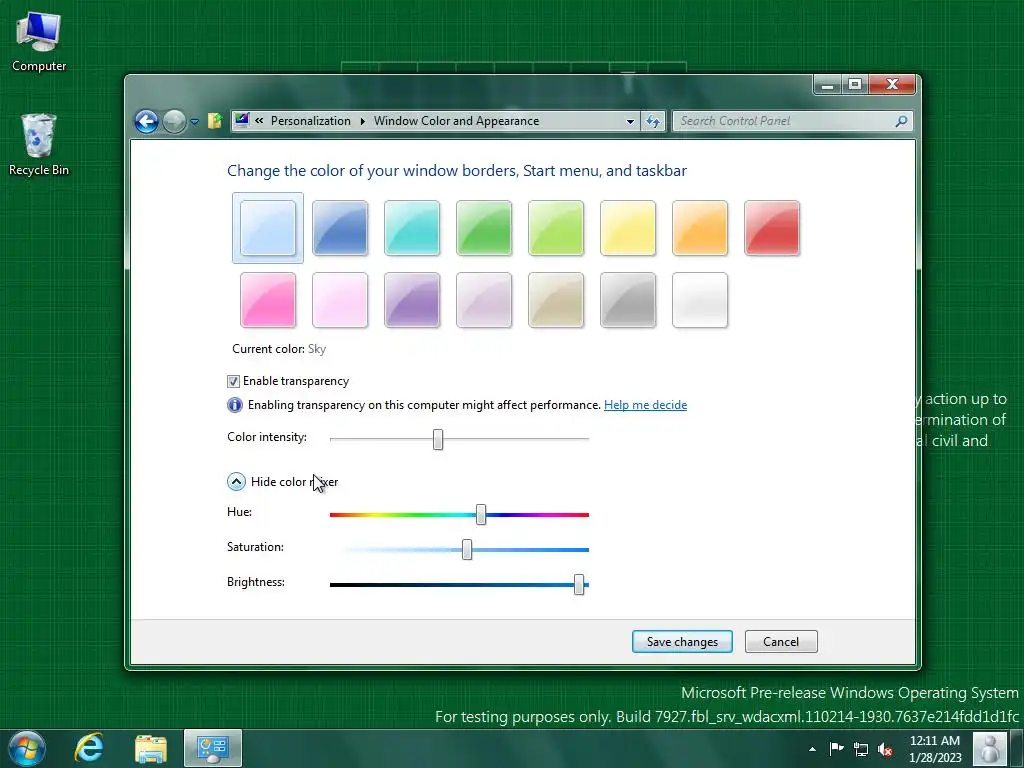Click Window Color and Appearance breadcrumb
The height and width of the screenshot is (768, 1024).
coord(456,121)
